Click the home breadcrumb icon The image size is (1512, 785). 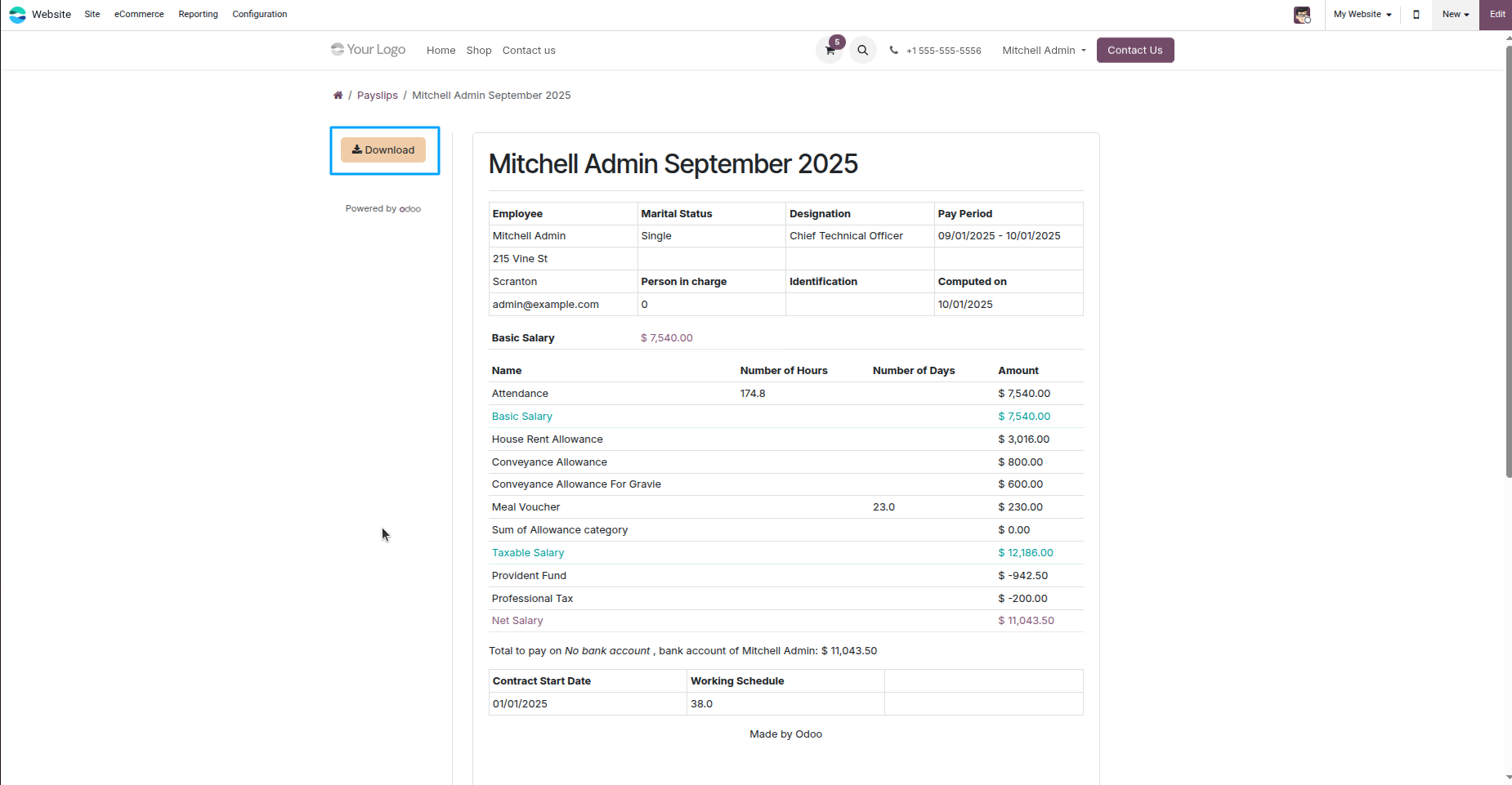[x=338, y=96]
